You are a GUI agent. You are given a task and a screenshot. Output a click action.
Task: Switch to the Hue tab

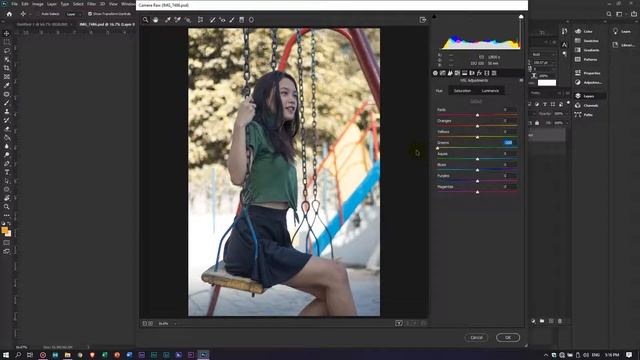[x=439, y=91]
